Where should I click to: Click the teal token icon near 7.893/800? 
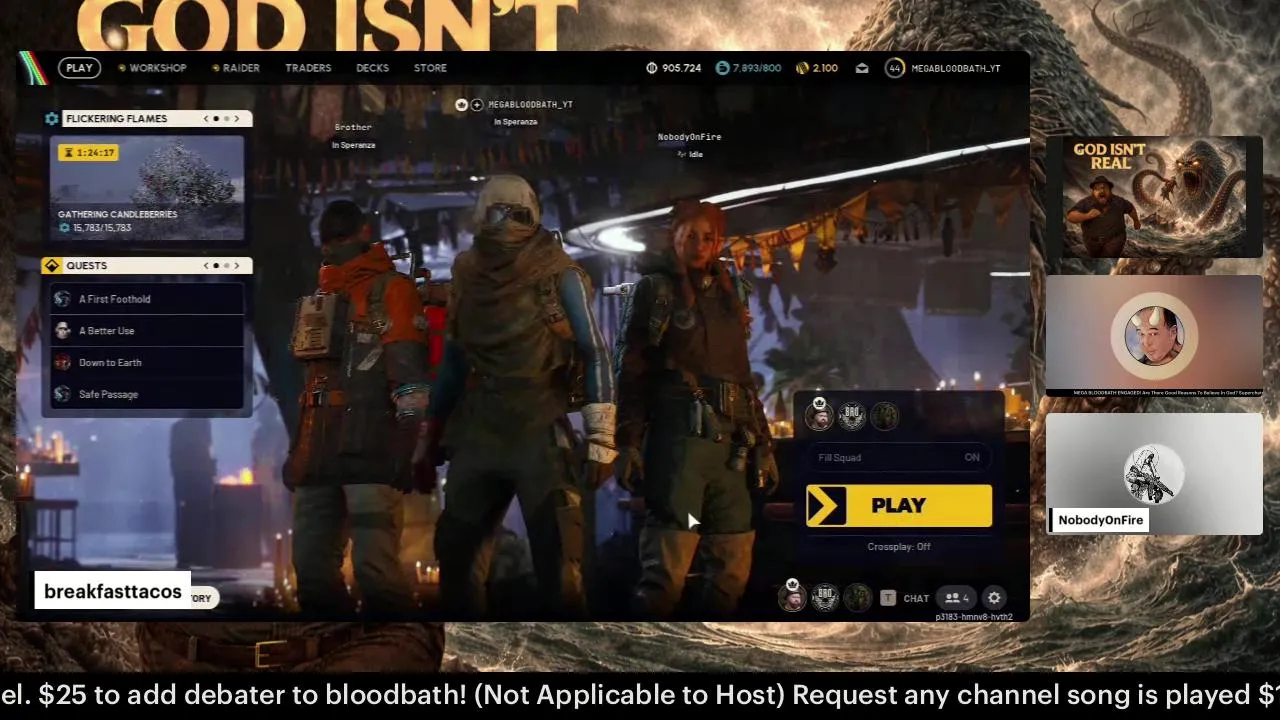722,68
